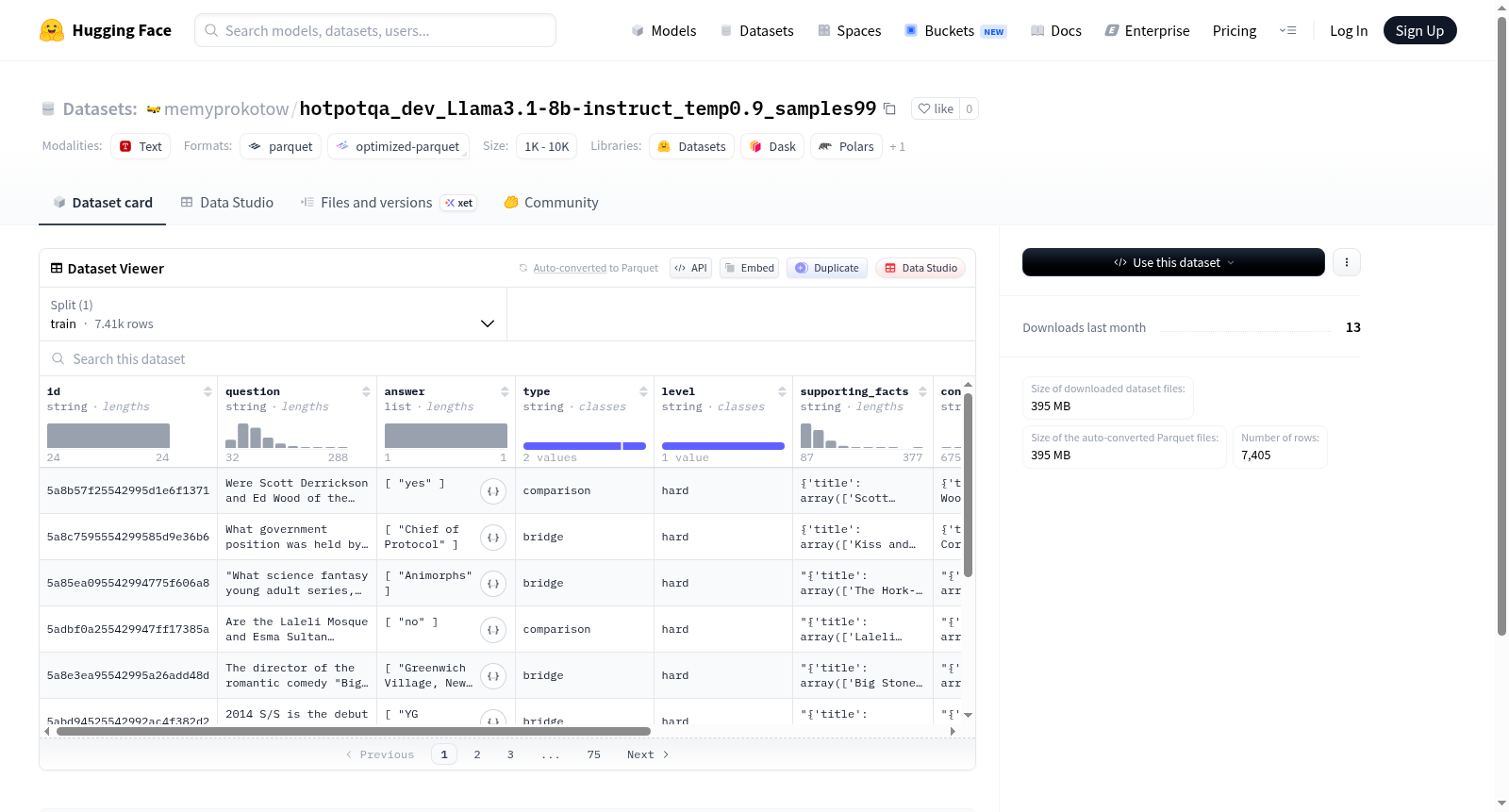Viewport: 1509px width, 812px height.
Task: Open the Split train dropdown
Action: pos(273,314)
